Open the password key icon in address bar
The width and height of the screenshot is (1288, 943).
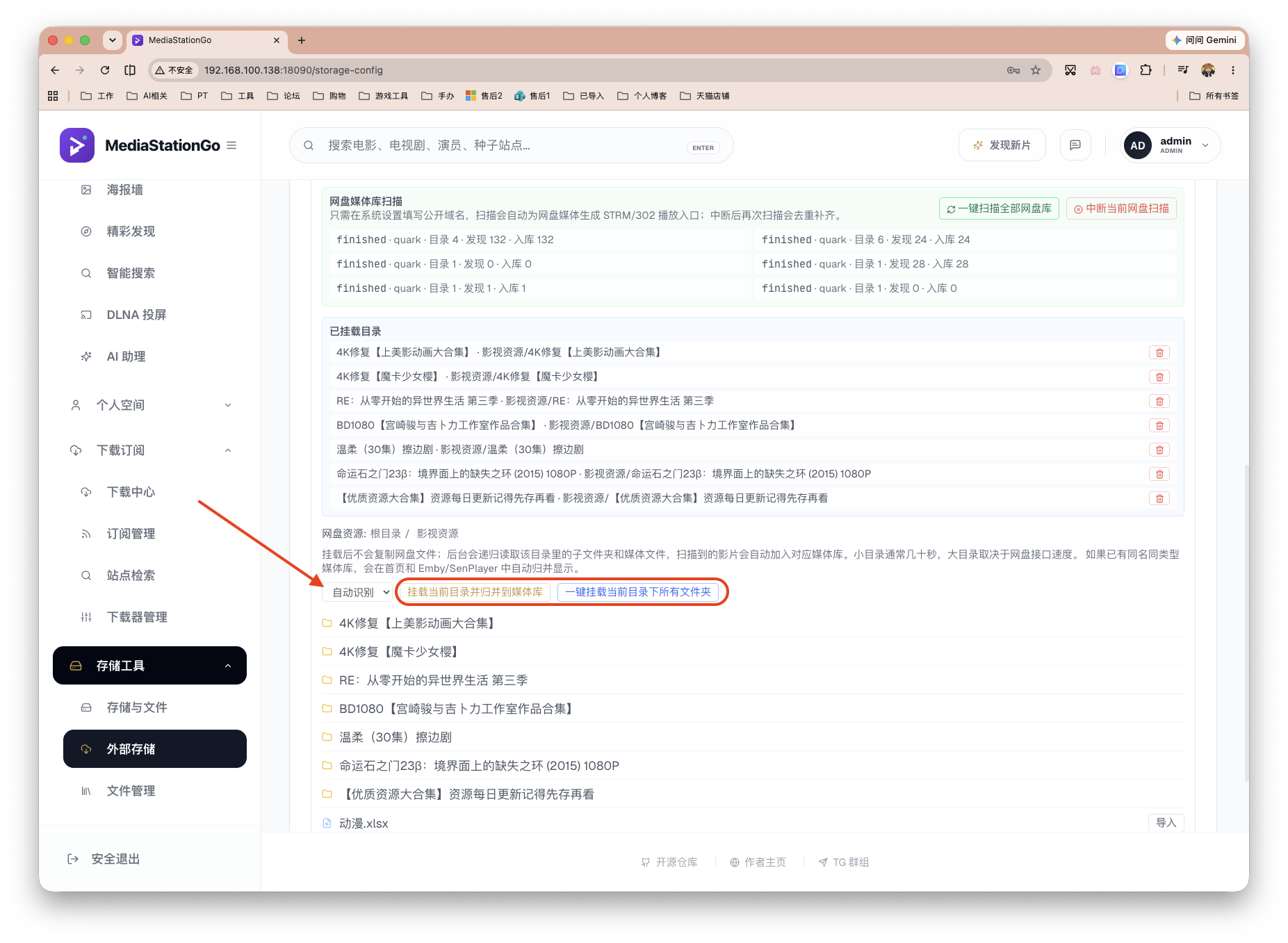(1013, 70)
